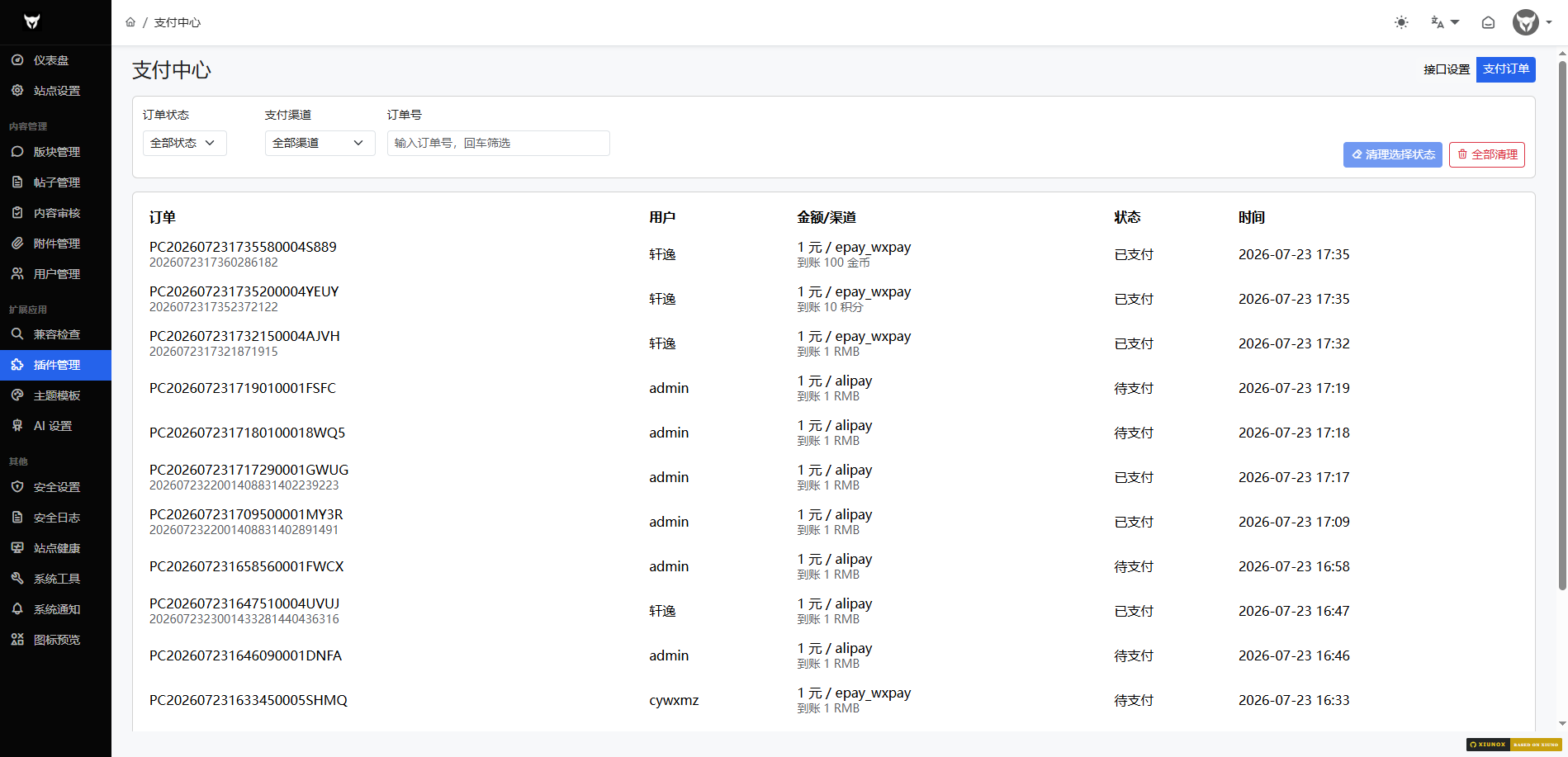Click order PC202607231709500001MY3R
Screen dimensions: 1568x757
click(x=246, y=514)
